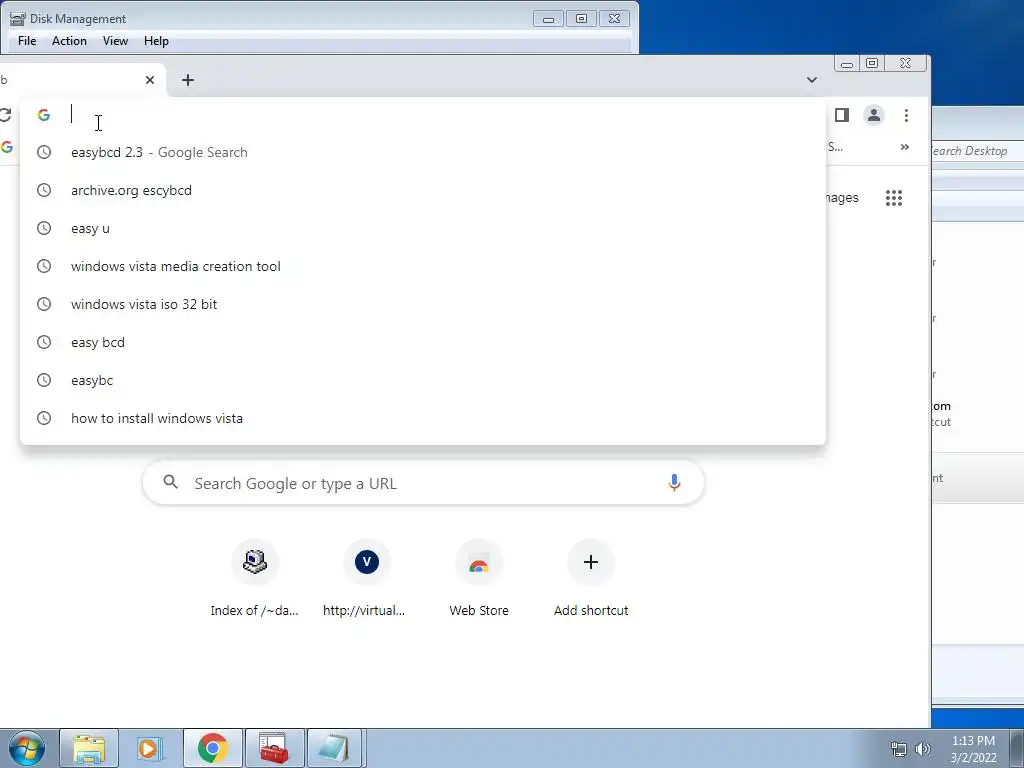Click taskbar clock showing 1:13 PM

(973, 749)
